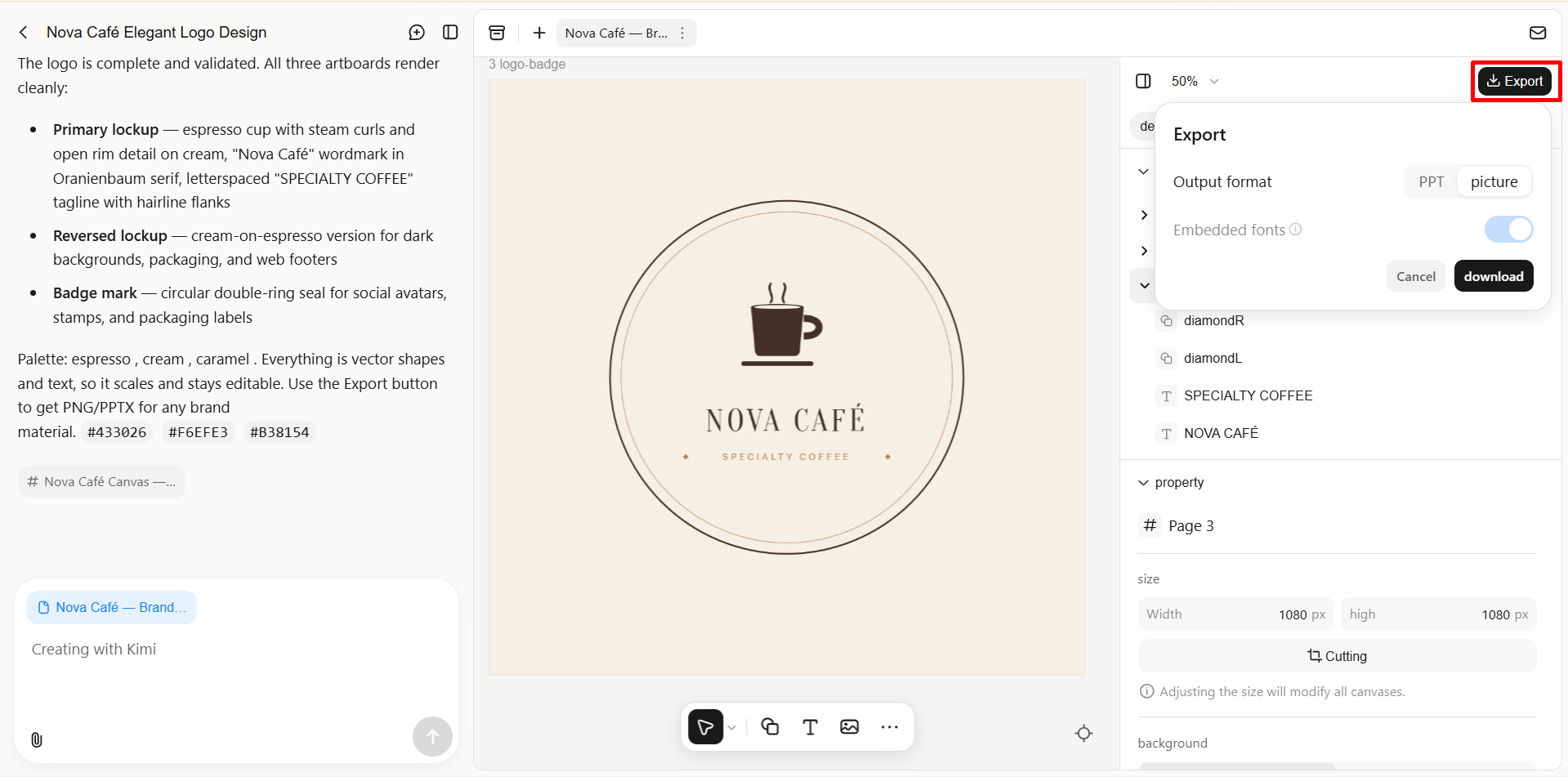
Task: Open more tools via the ellipsis icon
Action: pyautogui.click(x=890, y=727)
